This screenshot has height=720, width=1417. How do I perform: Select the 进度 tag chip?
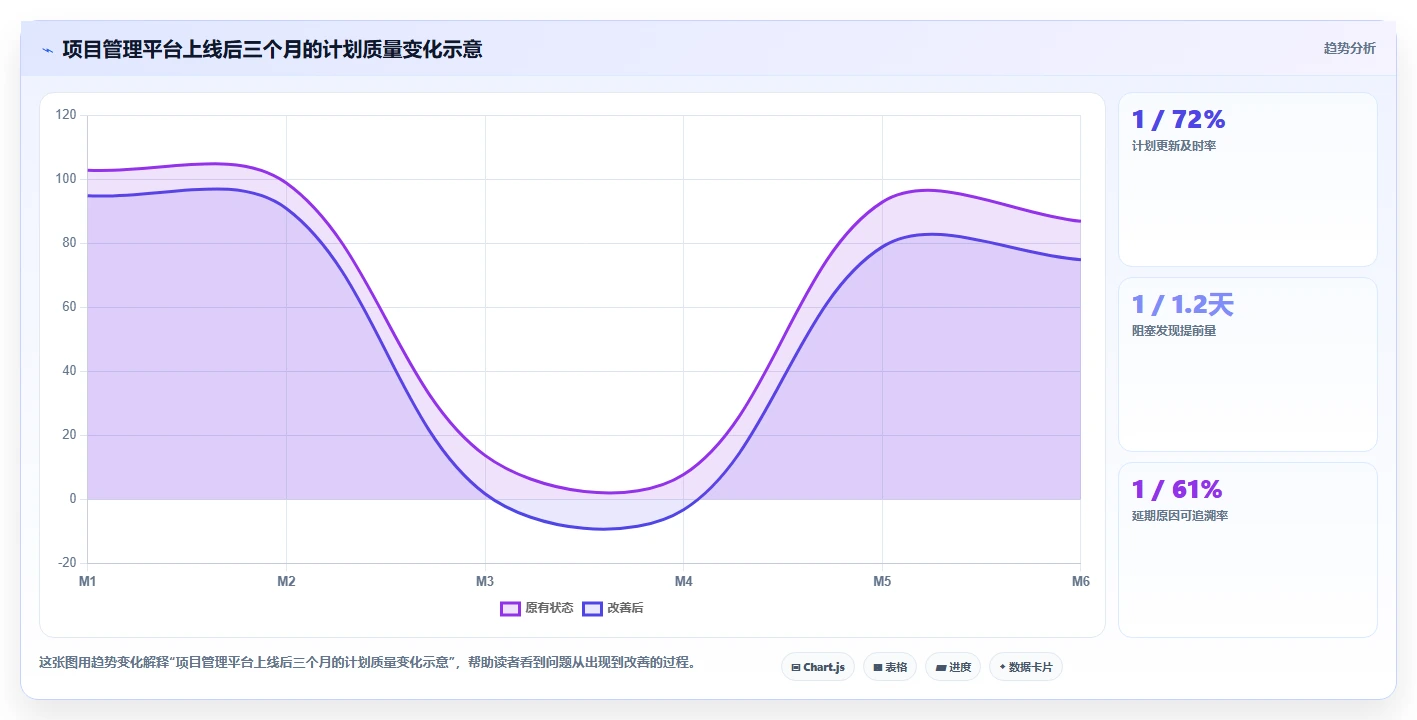tap(953, 667)
